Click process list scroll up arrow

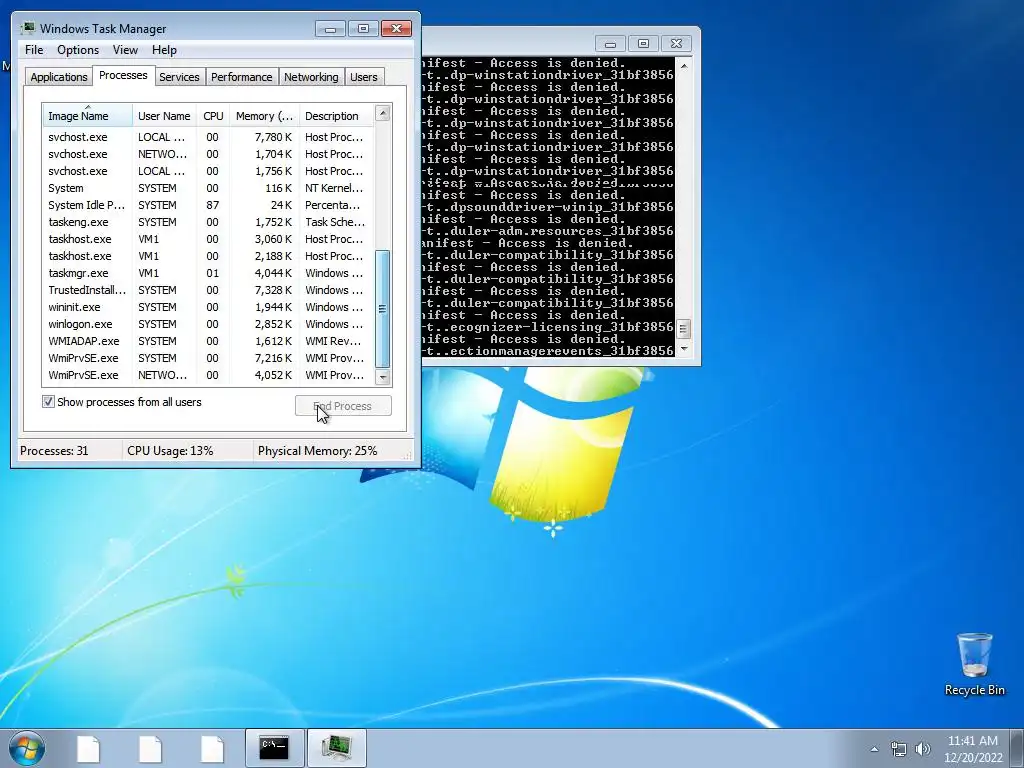383,114
